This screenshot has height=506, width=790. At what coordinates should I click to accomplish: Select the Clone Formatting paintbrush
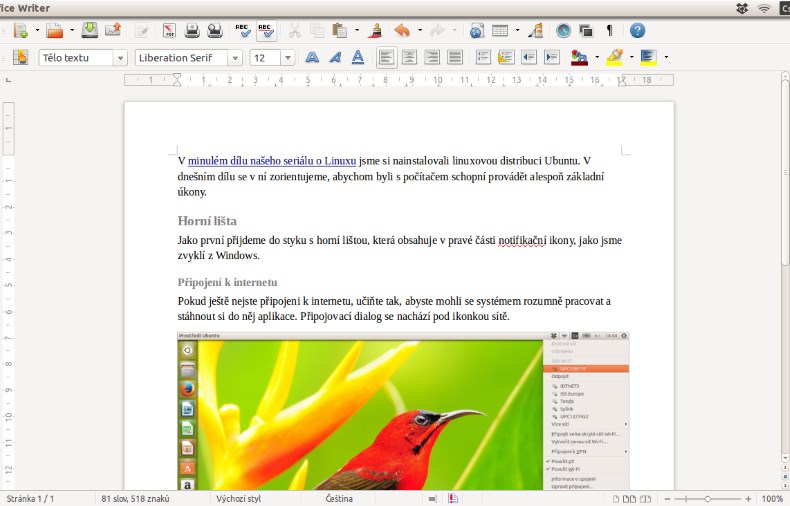coord(375,31)
